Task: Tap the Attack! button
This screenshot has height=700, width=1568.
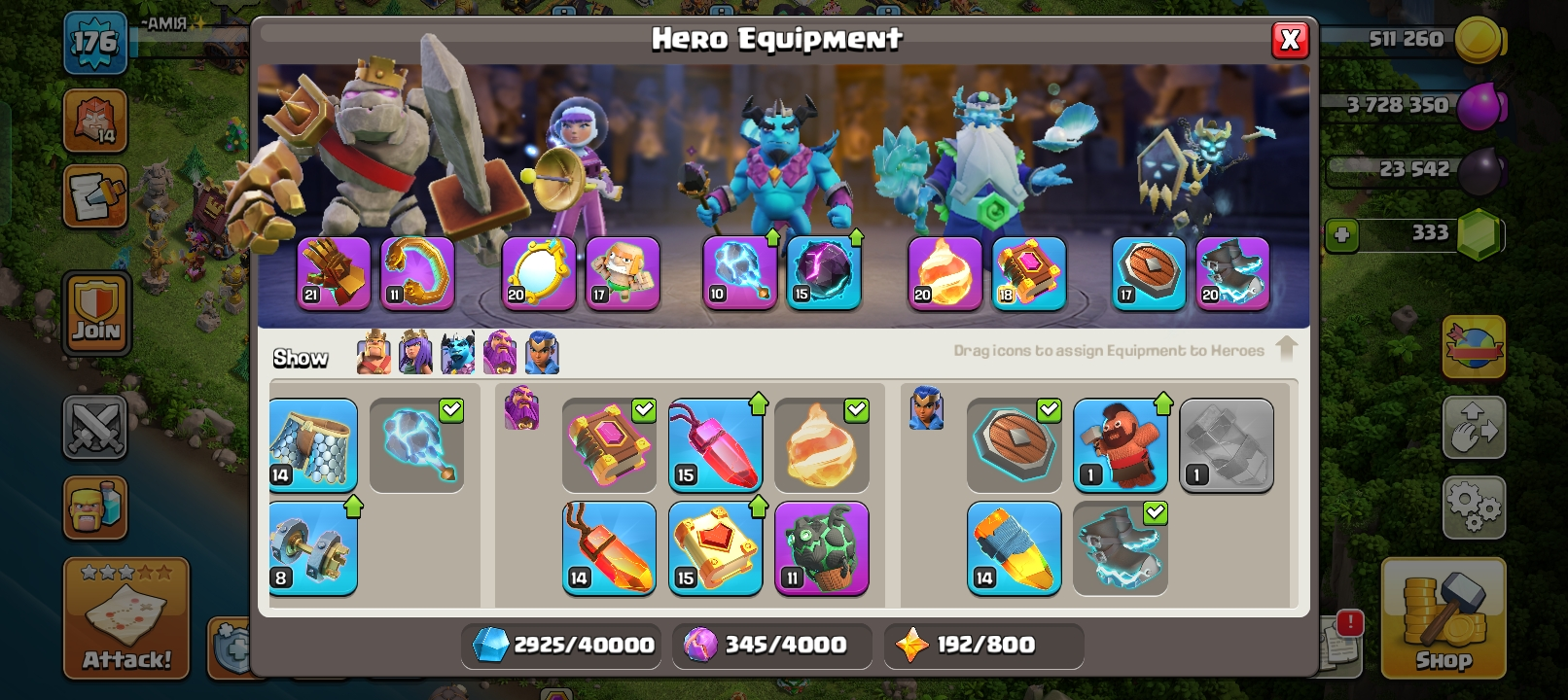Action: [126, 618]
